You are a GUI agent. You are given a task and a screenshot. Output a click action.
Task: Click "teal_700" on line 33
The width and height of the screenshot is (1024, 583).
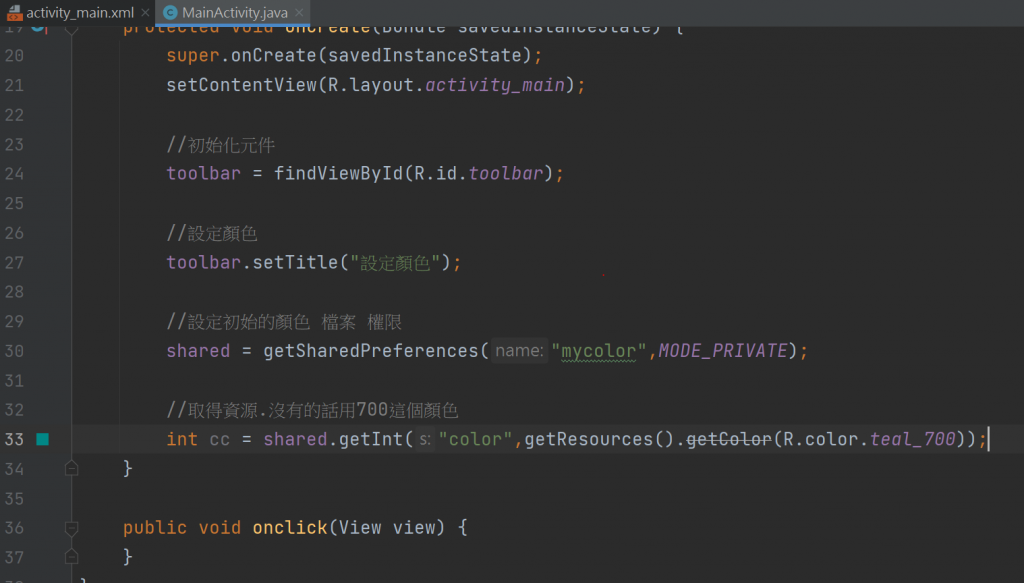pyautogui.click(x=913, y=439)
